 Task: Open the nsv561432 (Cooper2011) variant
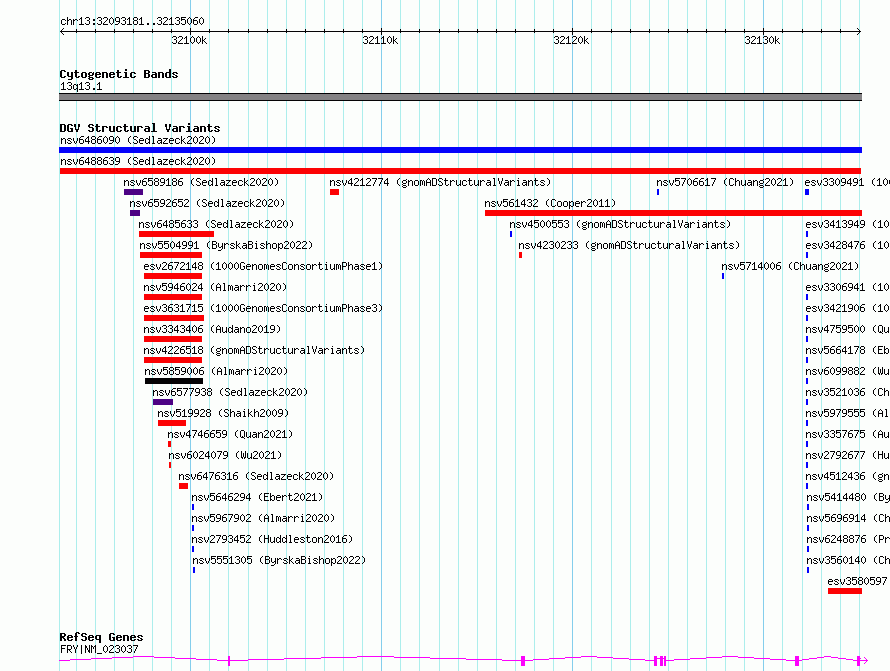550,203
